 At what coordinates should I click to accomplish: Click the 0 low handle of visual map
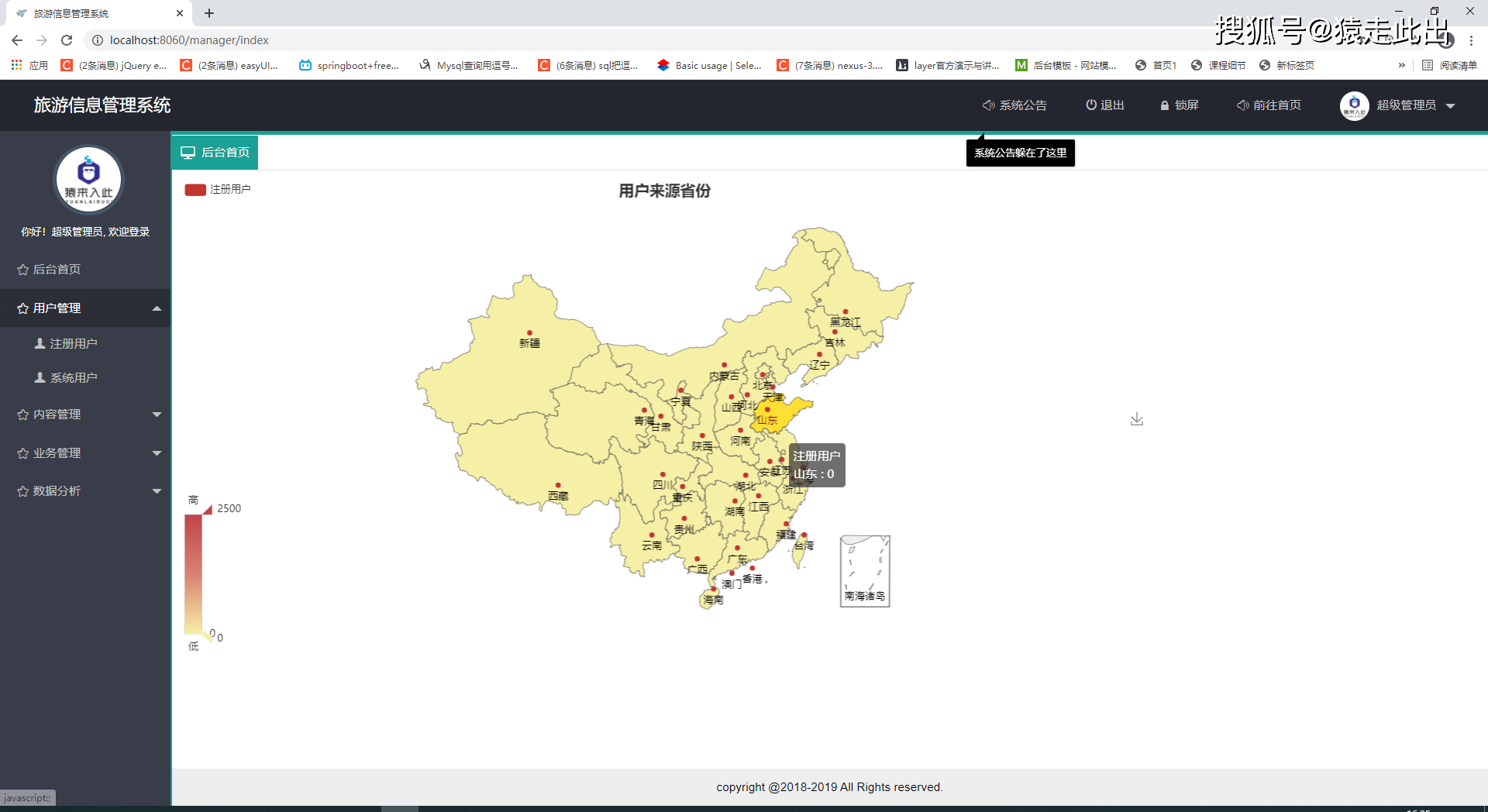pos(208,637)
